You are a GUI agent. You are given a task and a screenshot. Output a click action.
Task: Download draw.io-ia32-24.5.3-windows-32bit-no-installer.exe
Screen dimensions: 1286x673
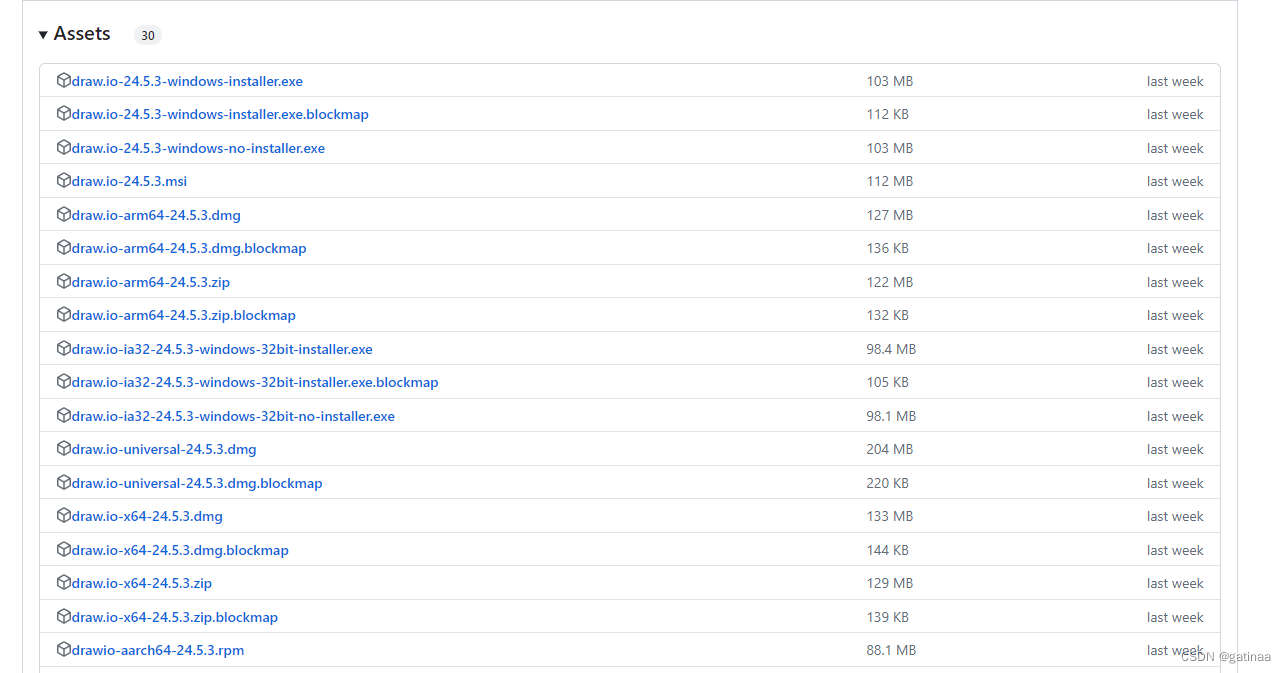click(233, 416)
